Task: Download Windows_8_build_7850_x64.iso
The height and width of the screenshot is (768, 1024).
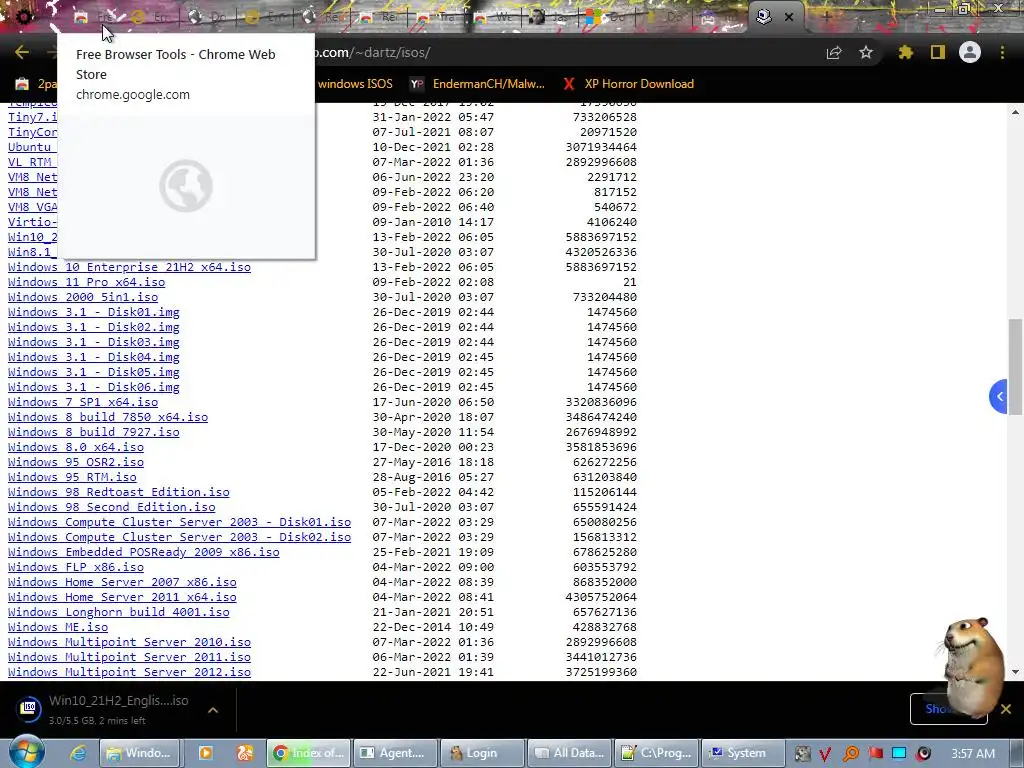Action: 108,417
